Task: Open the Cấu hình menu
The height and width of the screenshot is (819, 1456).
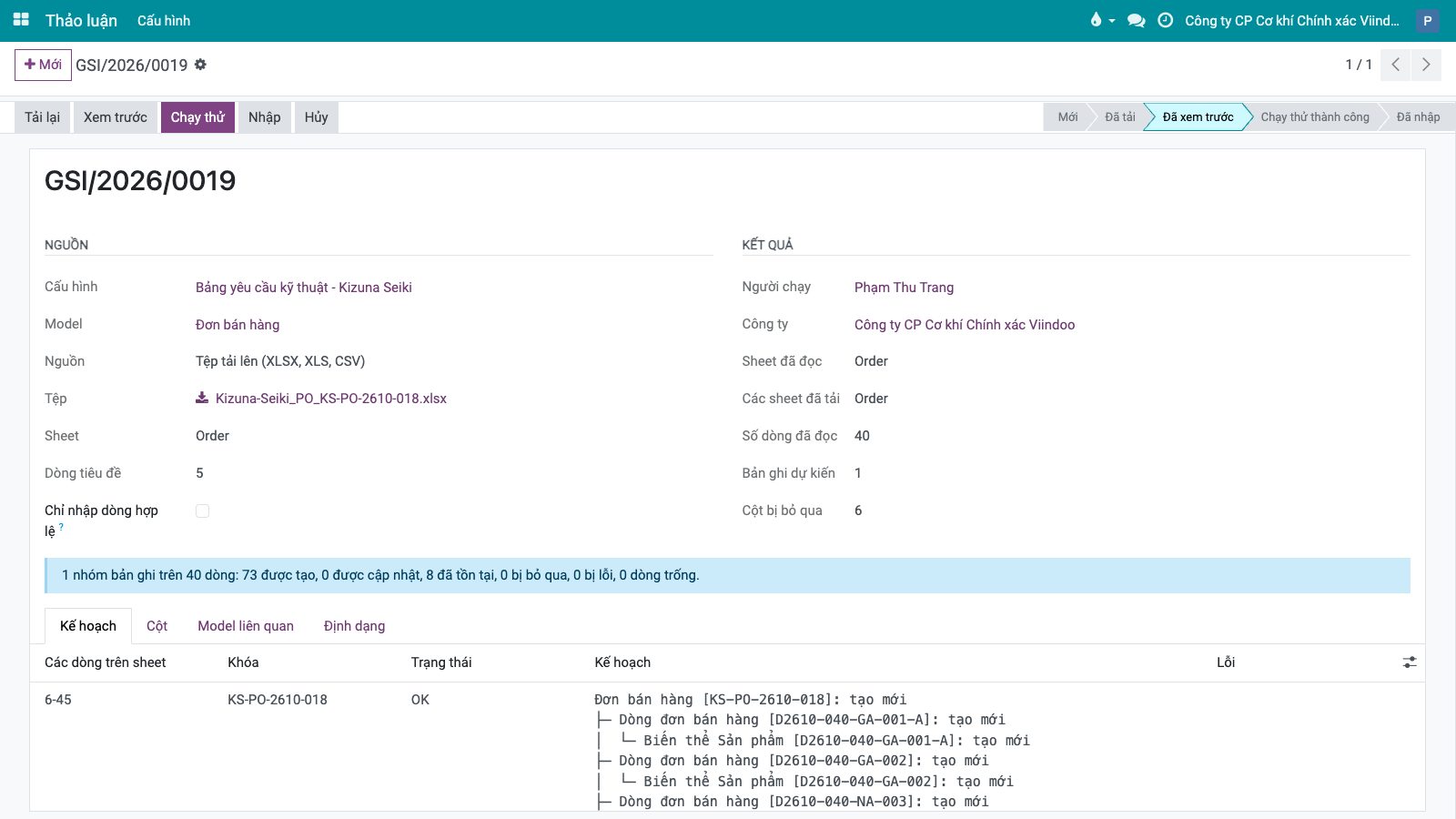Action: (x=164, y=20)
